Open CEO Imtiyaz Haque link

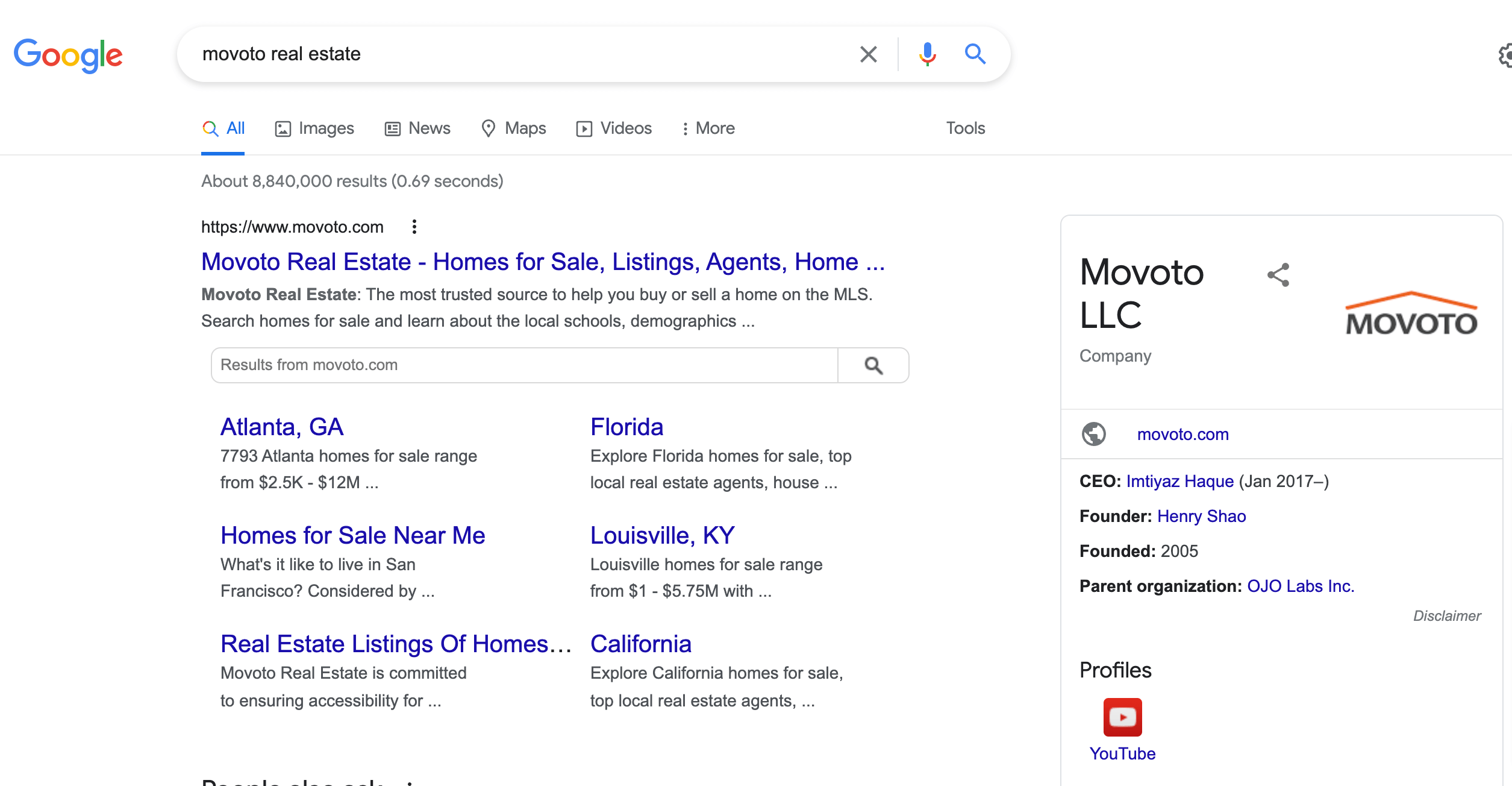click(1179, 481)
